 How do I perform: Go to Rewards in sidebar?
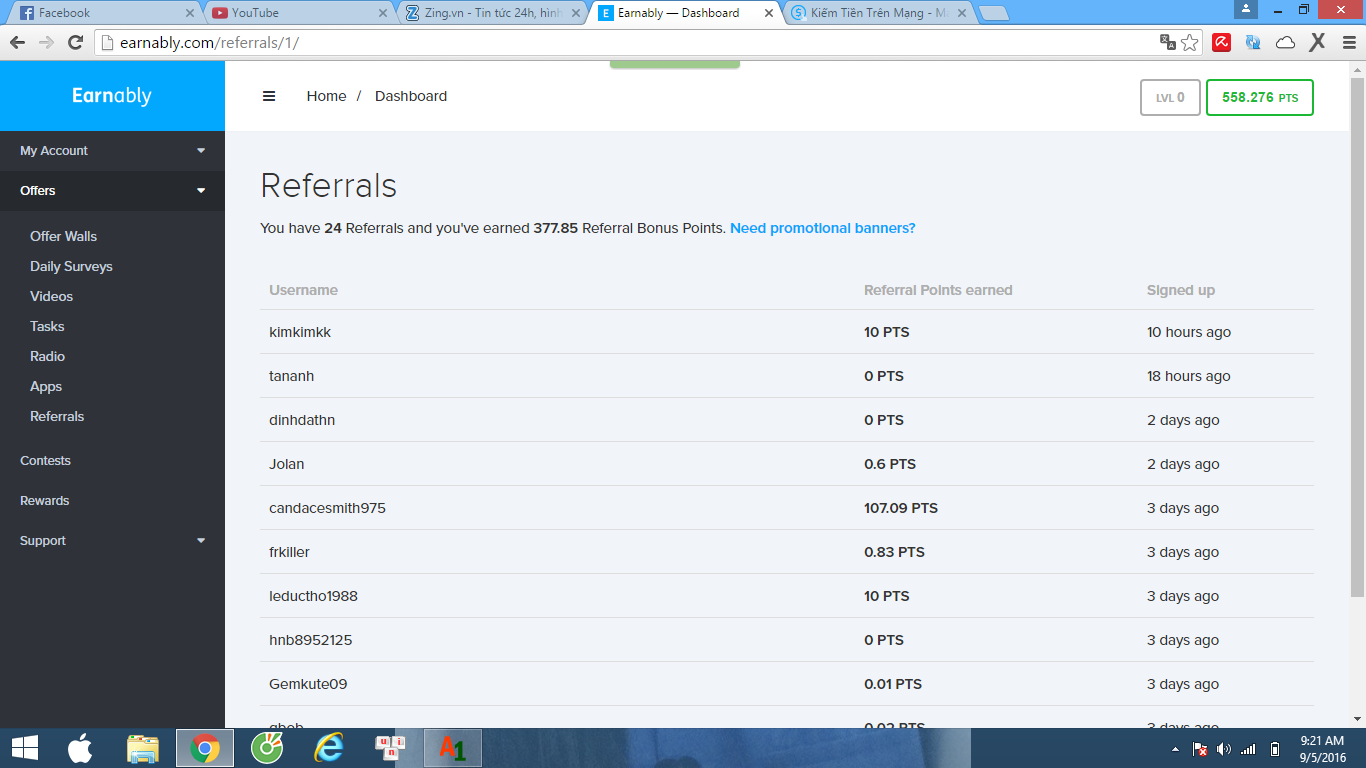[45, 500]
